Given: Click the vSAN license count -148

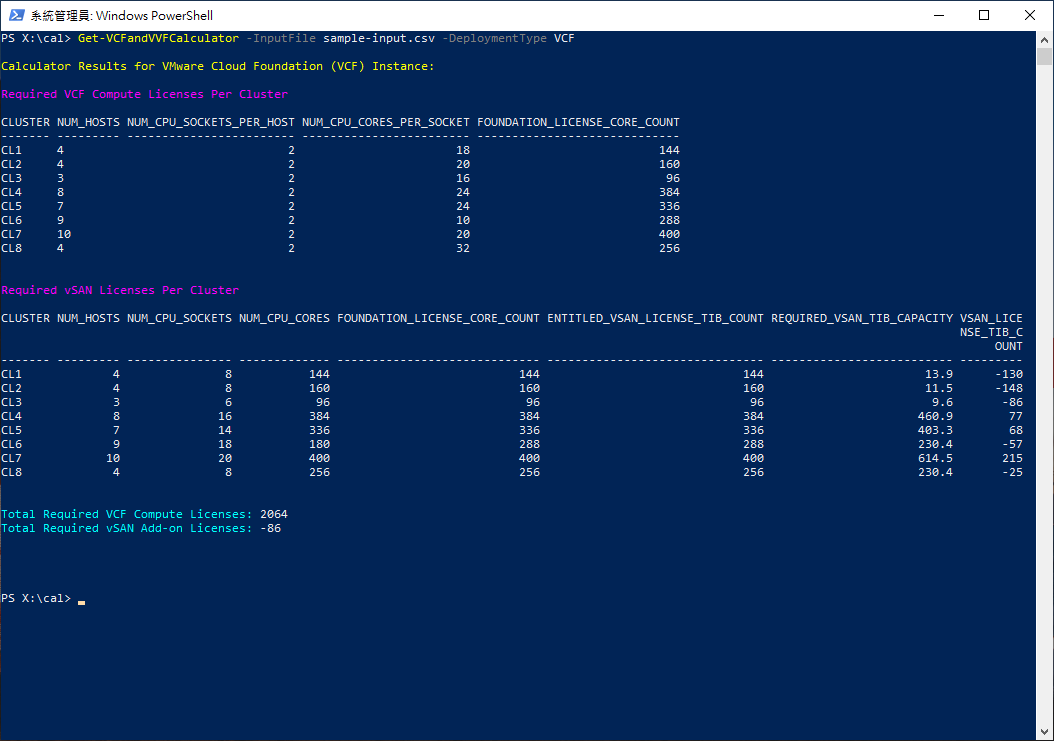Looking at the screenshot, I should click(x=1009, y=388).
